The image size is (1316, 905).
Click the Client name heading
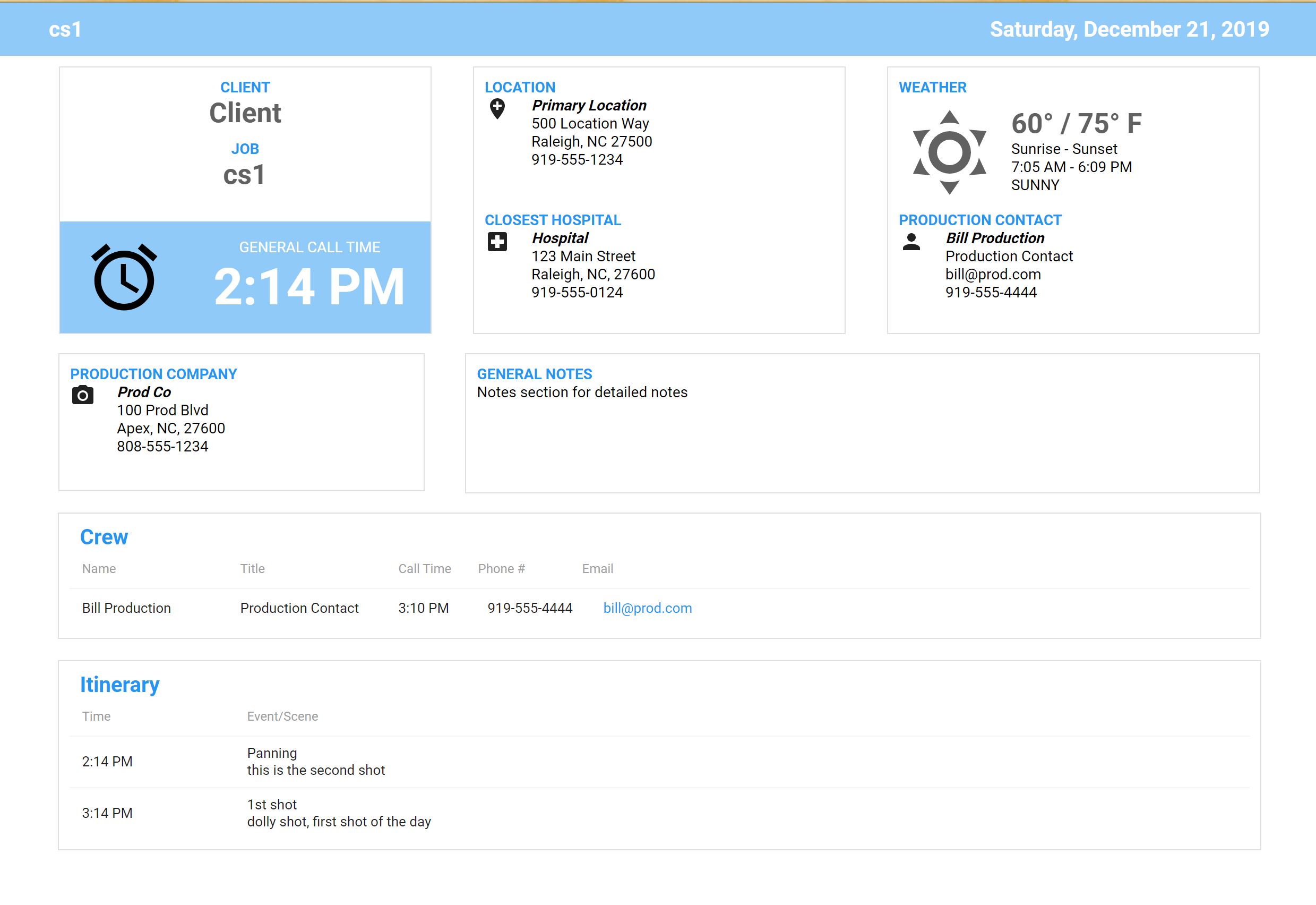click(245, 113)
